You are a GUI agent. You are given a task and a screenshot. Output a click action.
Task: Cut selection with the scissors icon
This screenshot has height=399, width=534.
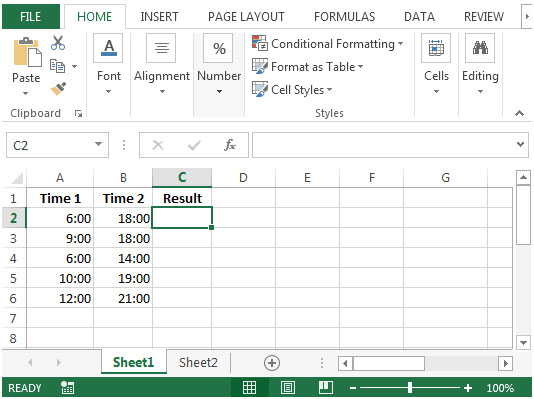(58, 43)
